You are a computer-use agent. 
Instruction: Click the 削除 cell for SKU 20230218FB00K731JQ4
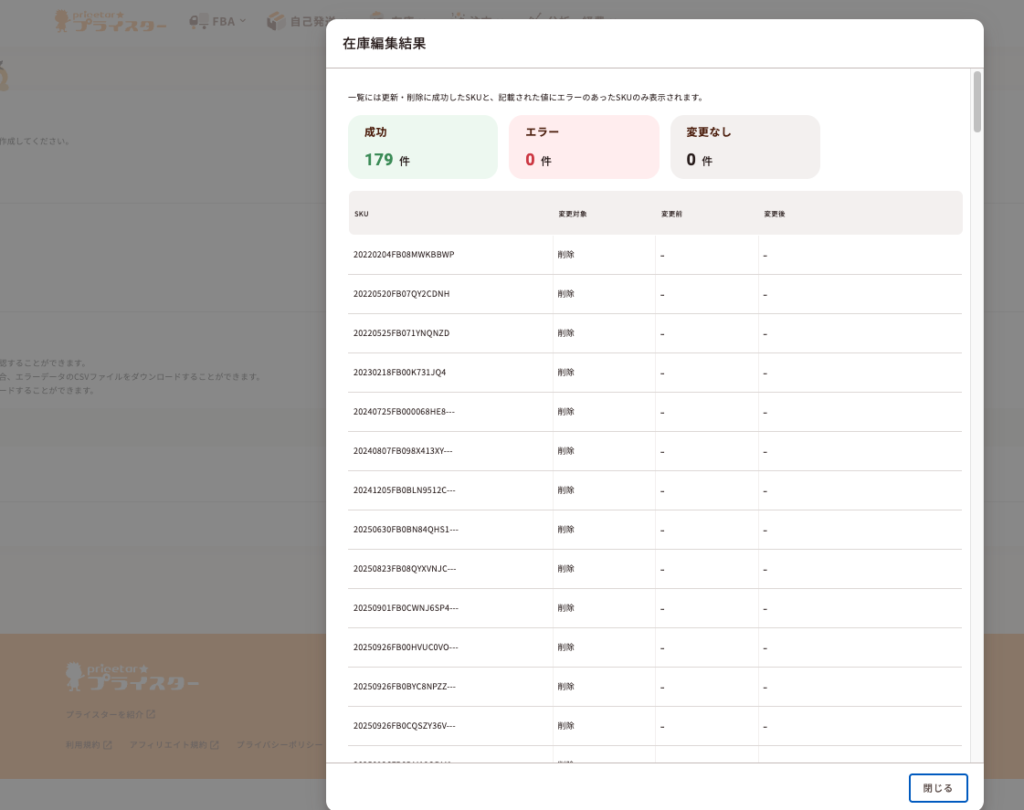[x=566, y=372]
